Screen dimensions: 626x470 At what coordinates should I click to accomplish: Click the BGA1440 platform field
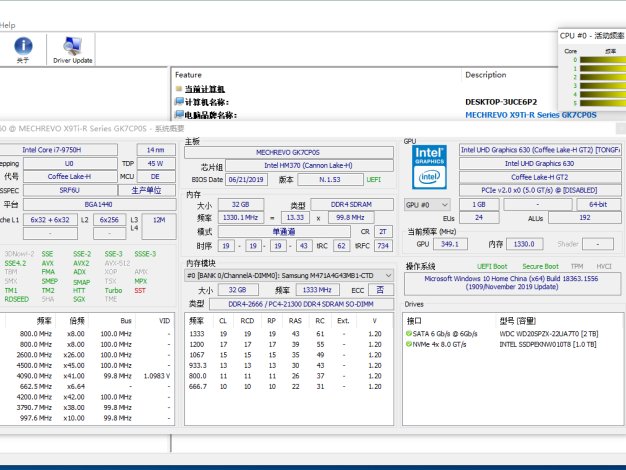tap(99, 204)
